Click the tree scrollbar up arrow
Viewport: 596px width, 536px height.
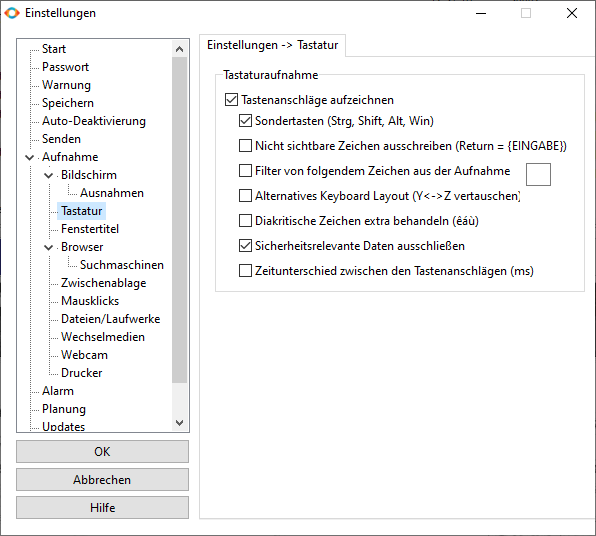point(179,49)
